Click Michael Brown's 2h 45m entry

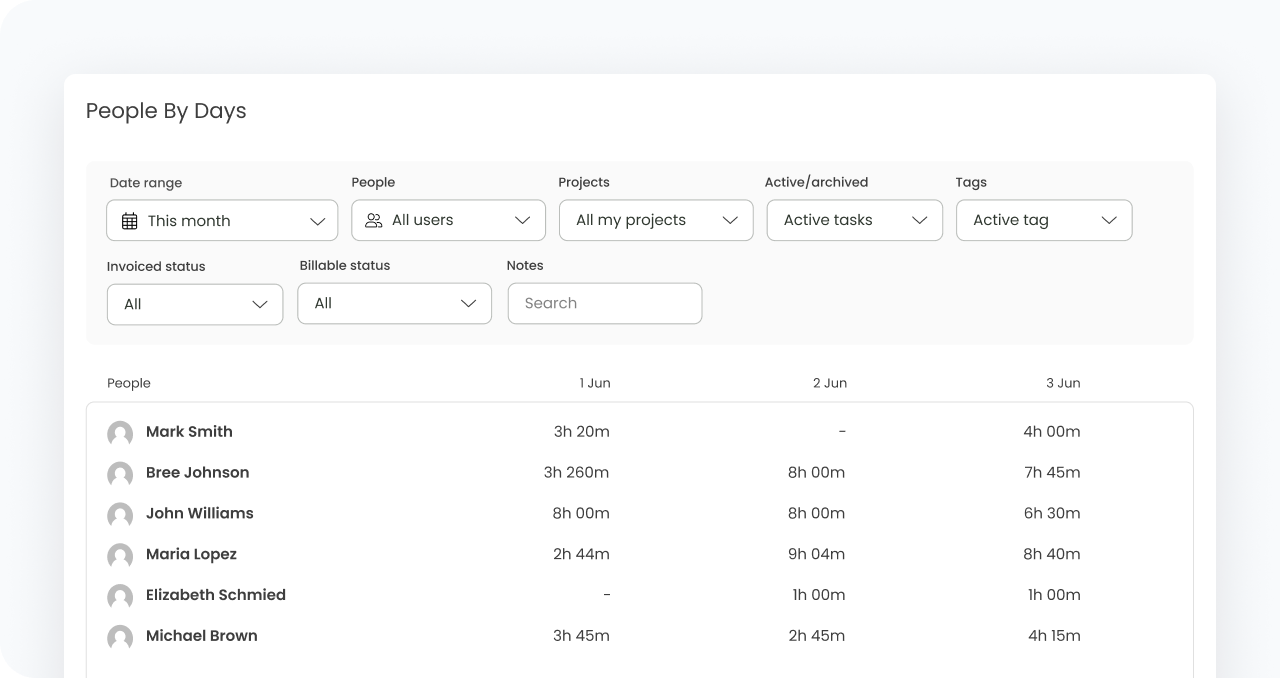tap(816, 636)
